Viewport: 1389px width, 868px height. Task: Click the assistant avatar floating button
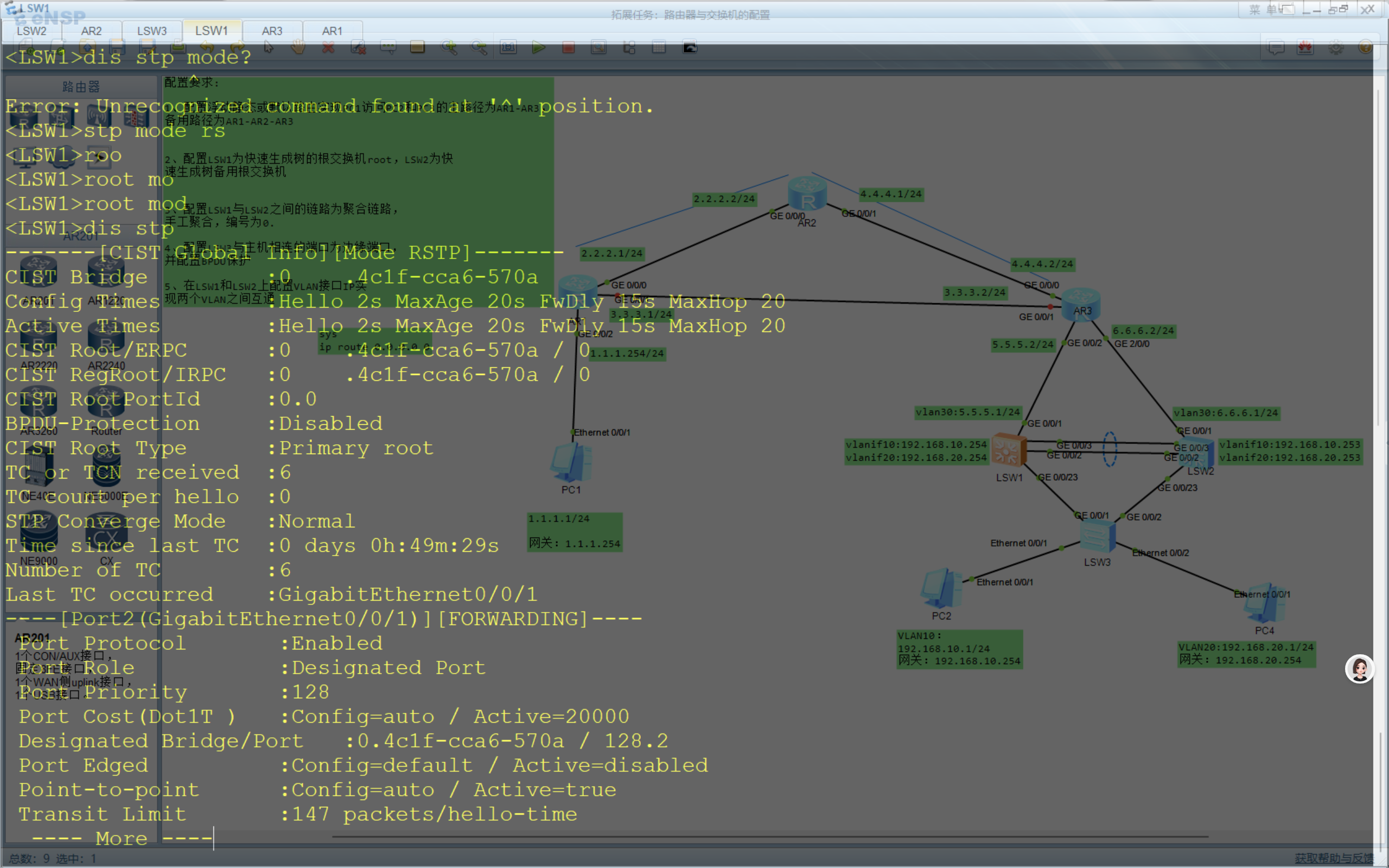(x=1359, y=669)
